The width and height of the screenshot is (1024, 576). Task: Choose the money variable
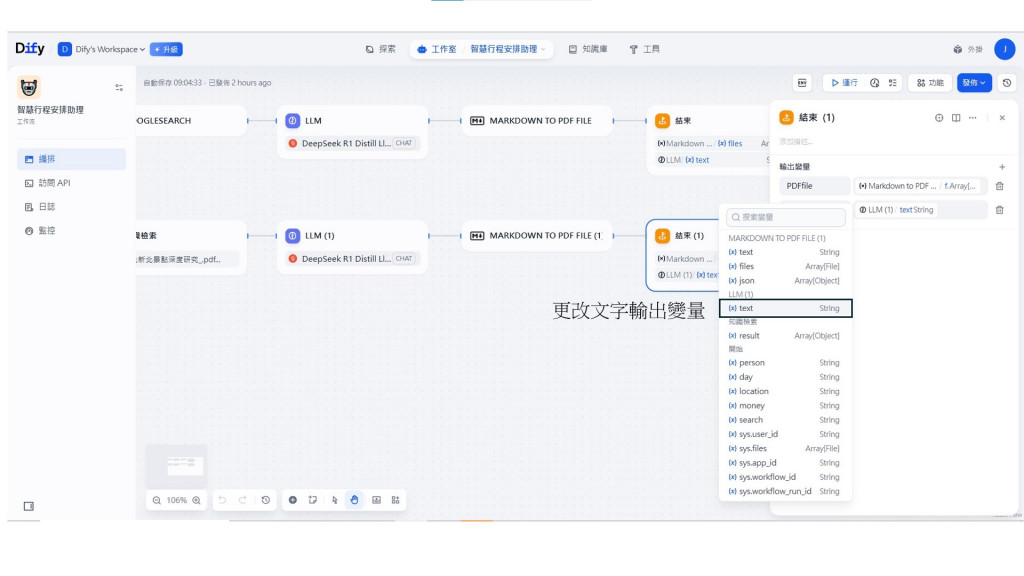[x=784, y=406]
